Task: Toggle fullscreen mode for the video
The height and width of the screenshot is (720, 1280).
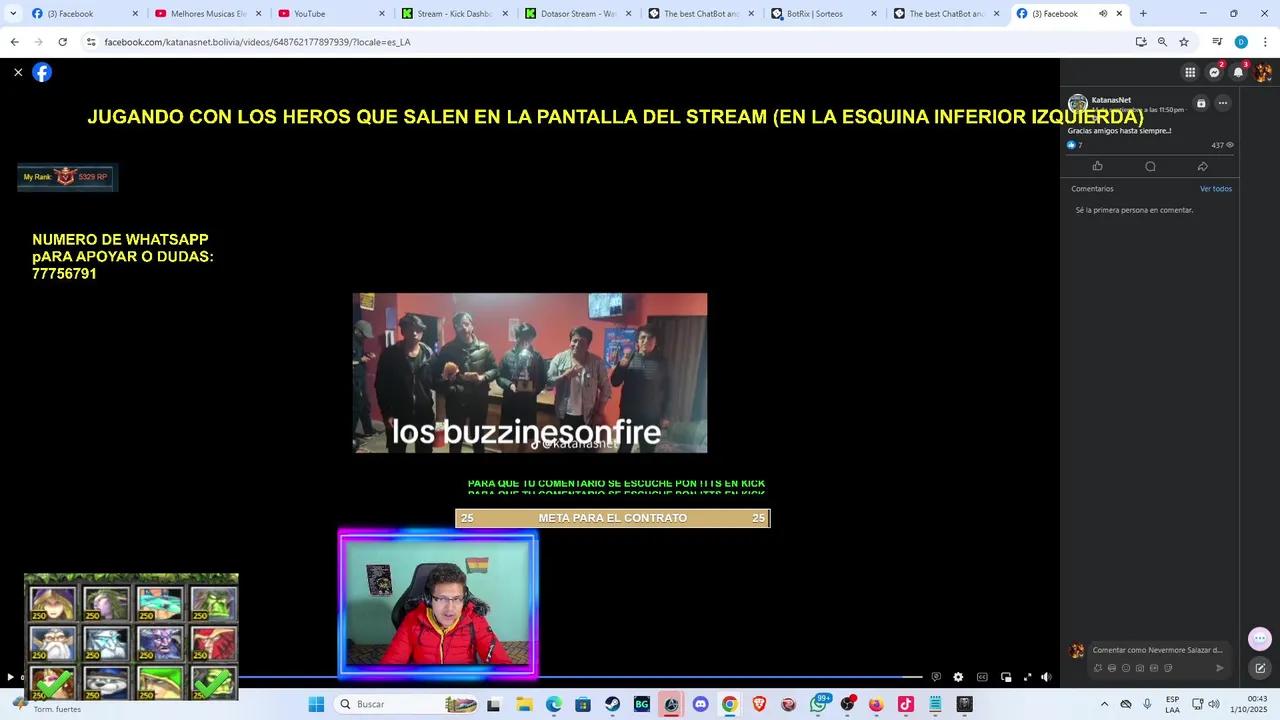Action: pyautogui.click(x=1027, y=677)
